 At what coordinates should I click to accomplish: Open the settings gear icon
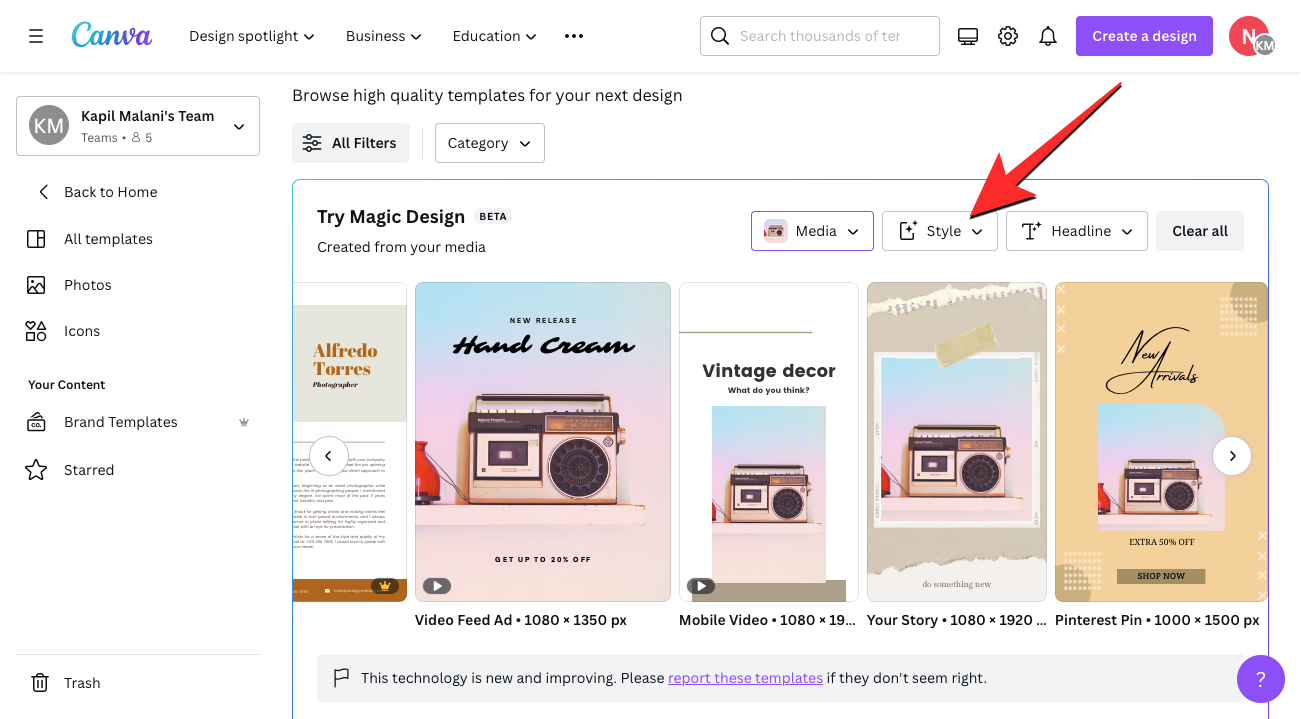pyautogui.click(x=1008, y=36)
